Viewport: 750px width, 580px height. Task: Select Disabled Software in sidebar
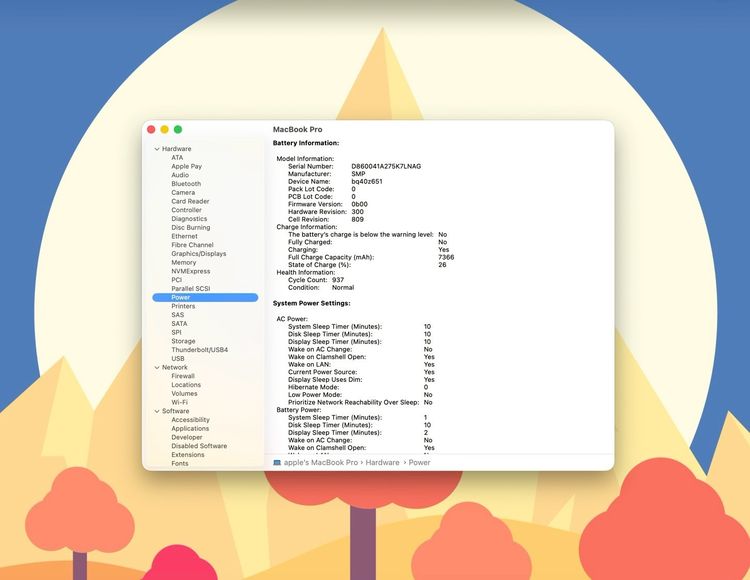(198, 446)
